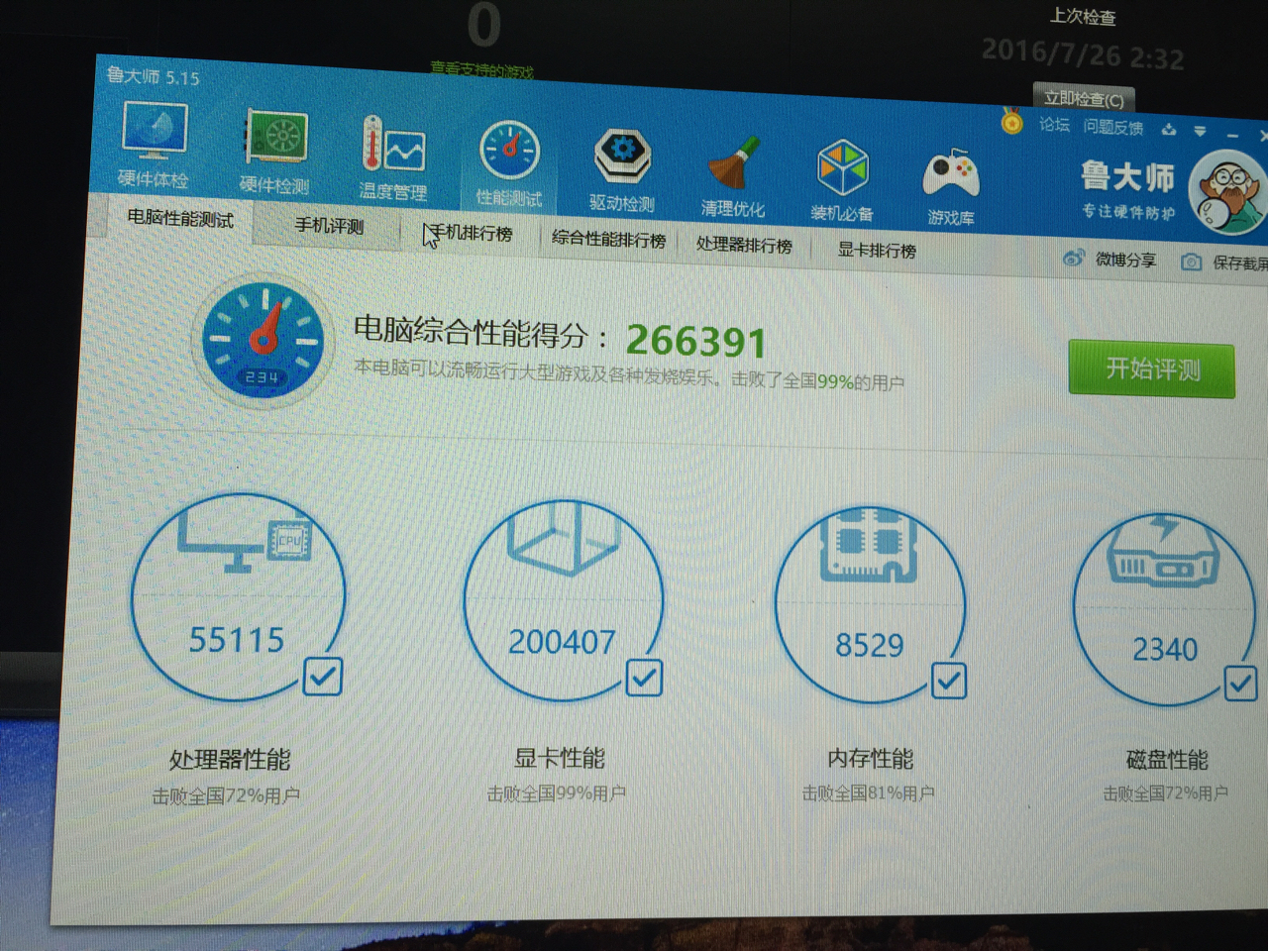Open the 论坛 forum link
The height and width of the screenshot is (952, 1269).
pos(1054,125)
